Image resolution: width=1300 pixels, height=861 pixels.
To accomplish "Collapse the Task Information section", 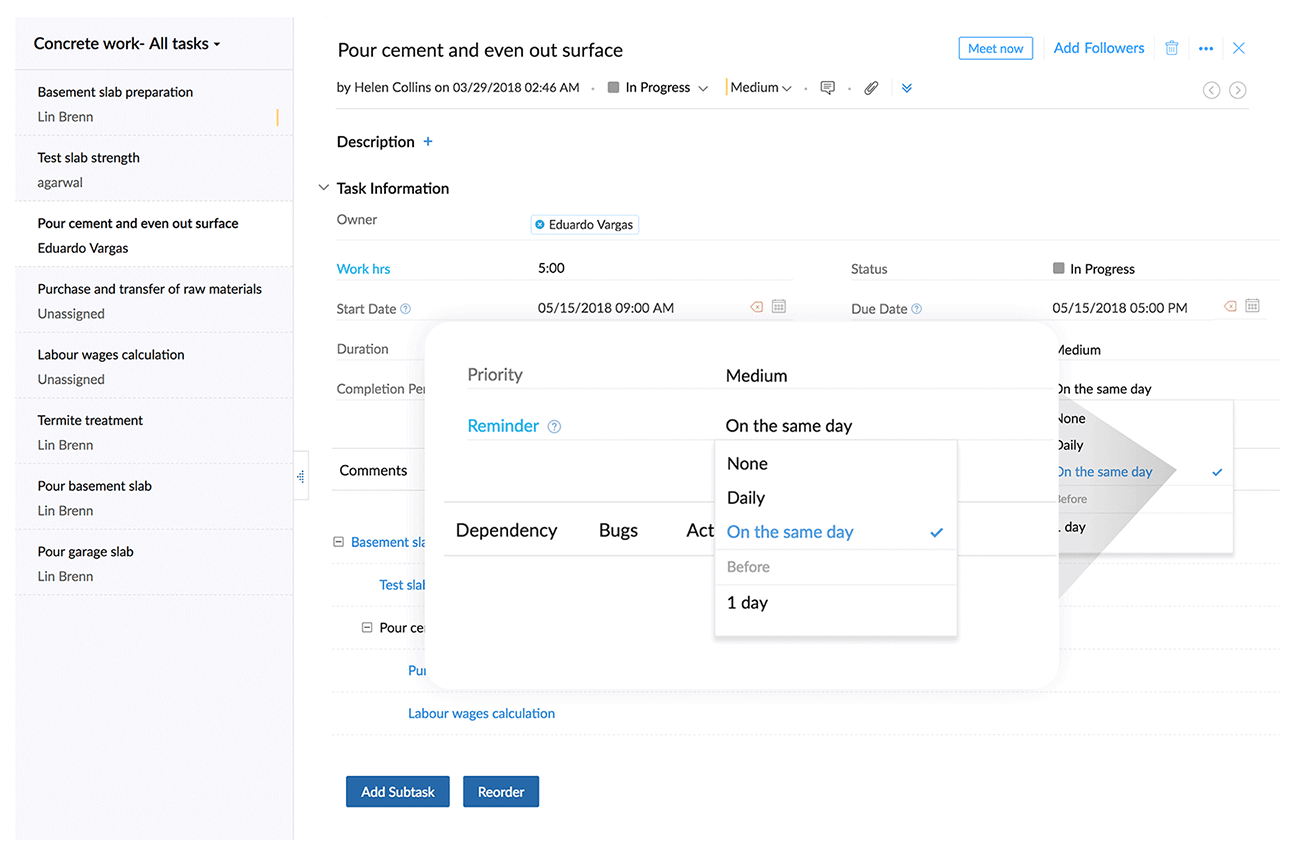I will click(323, 188).
